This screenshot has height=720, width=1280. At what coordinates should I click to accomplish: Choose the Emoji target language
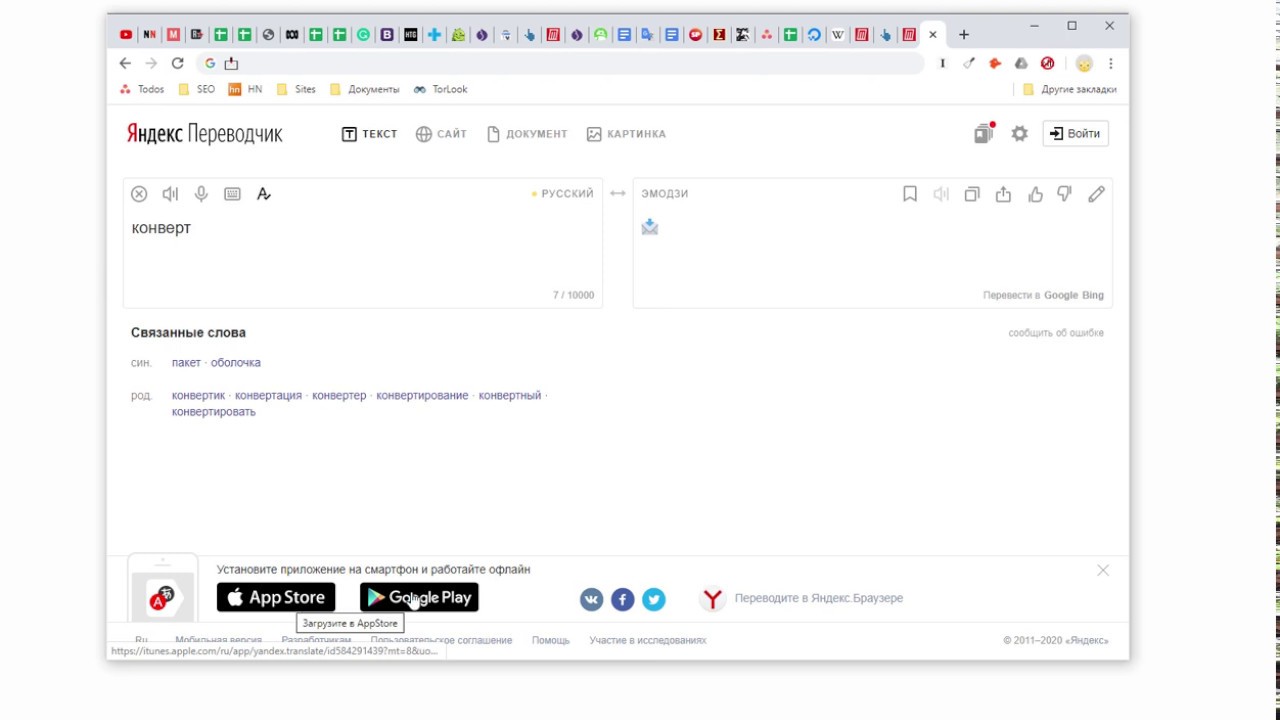click(665, 193)
